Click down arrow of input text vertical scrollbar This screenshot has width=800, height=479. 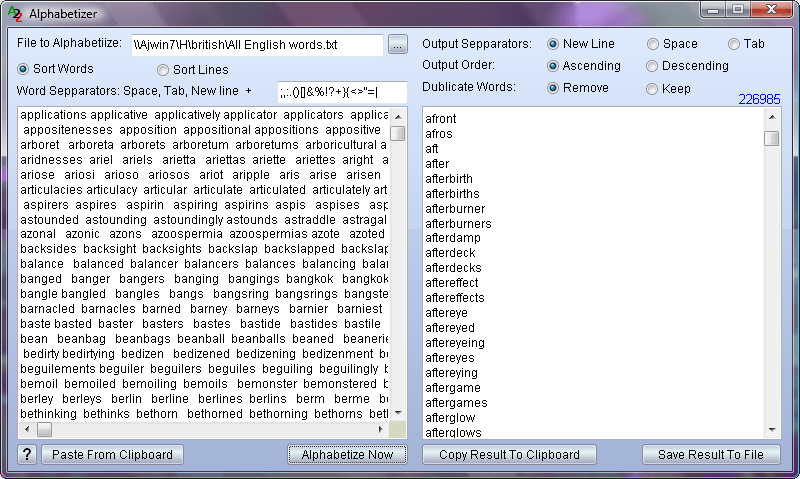[x=398, y=413]
